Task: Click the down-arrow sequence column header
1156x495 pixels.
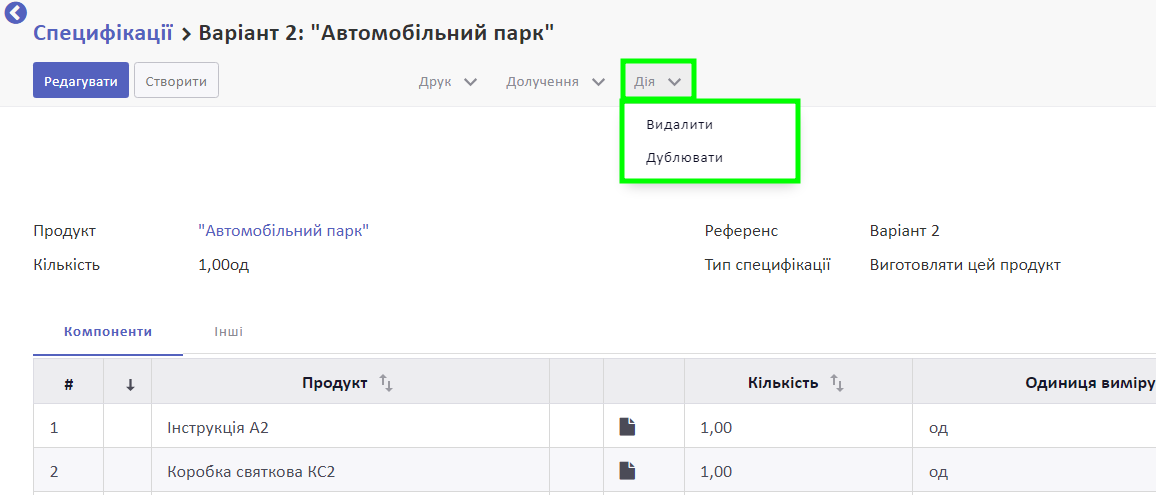Action: [x=130, y=384]
